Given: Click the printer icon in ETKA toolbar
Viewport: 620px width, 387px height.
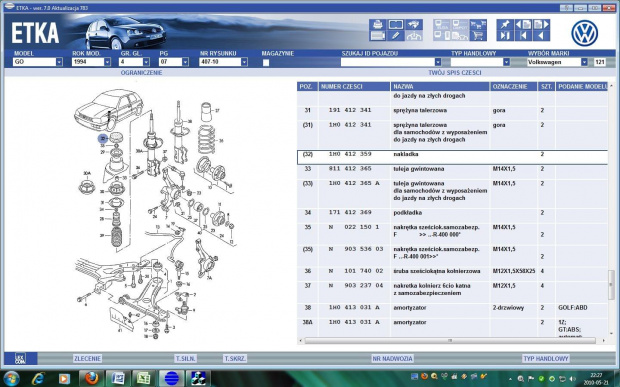Looking at the screenshot, I should tap(377, 25).
